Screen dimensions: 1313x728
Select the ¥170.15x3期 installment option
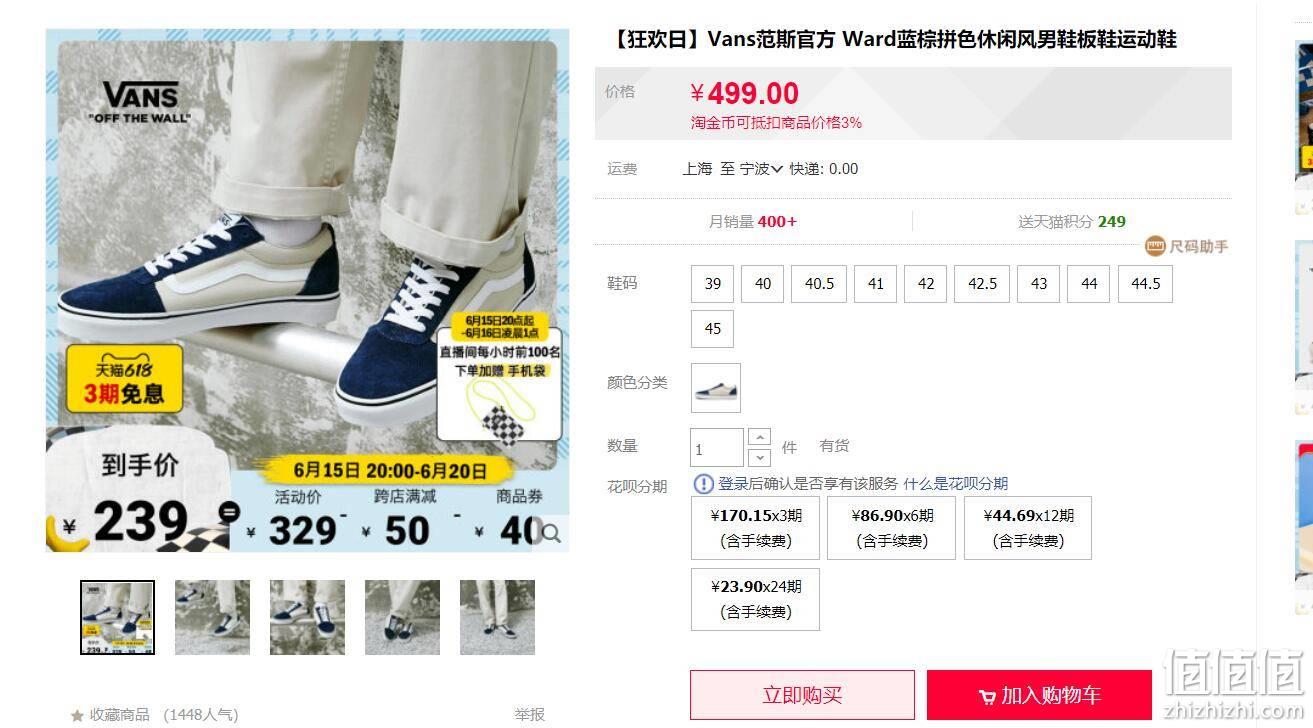point(755,528)
